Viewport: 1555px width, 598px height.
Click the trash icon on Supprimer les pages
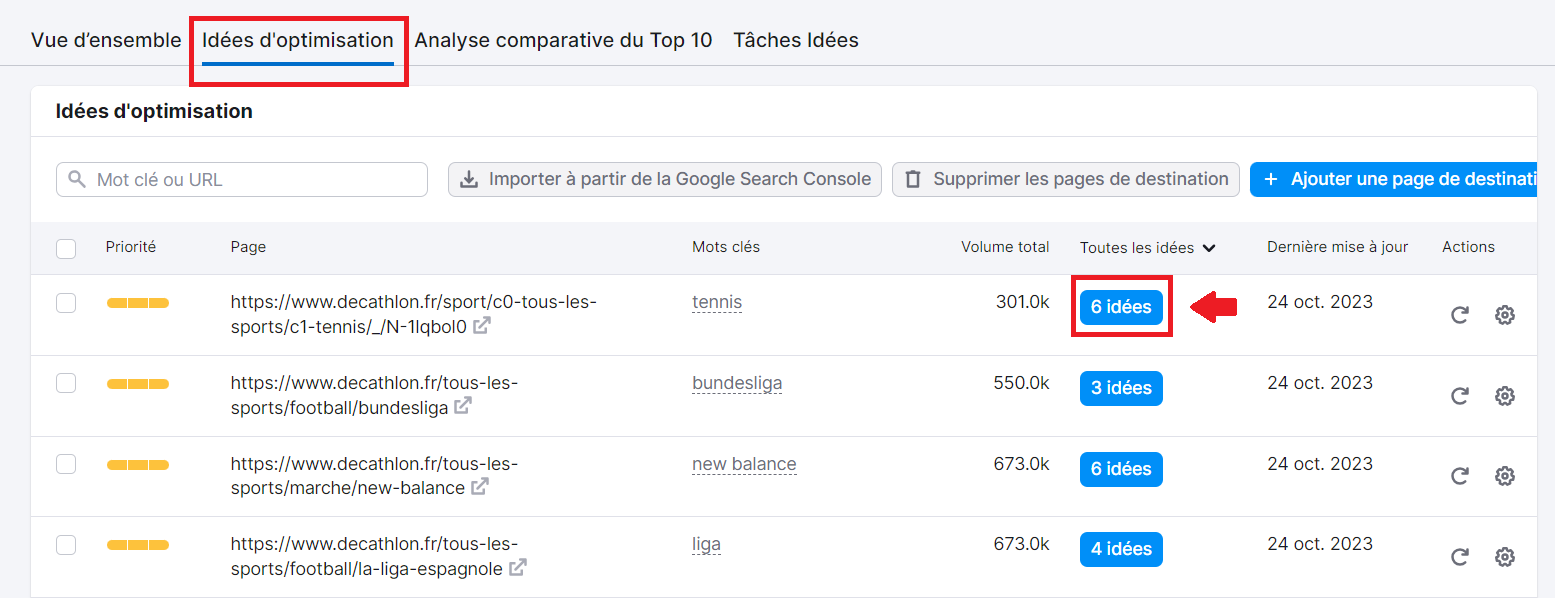click(x=912, y=179)
